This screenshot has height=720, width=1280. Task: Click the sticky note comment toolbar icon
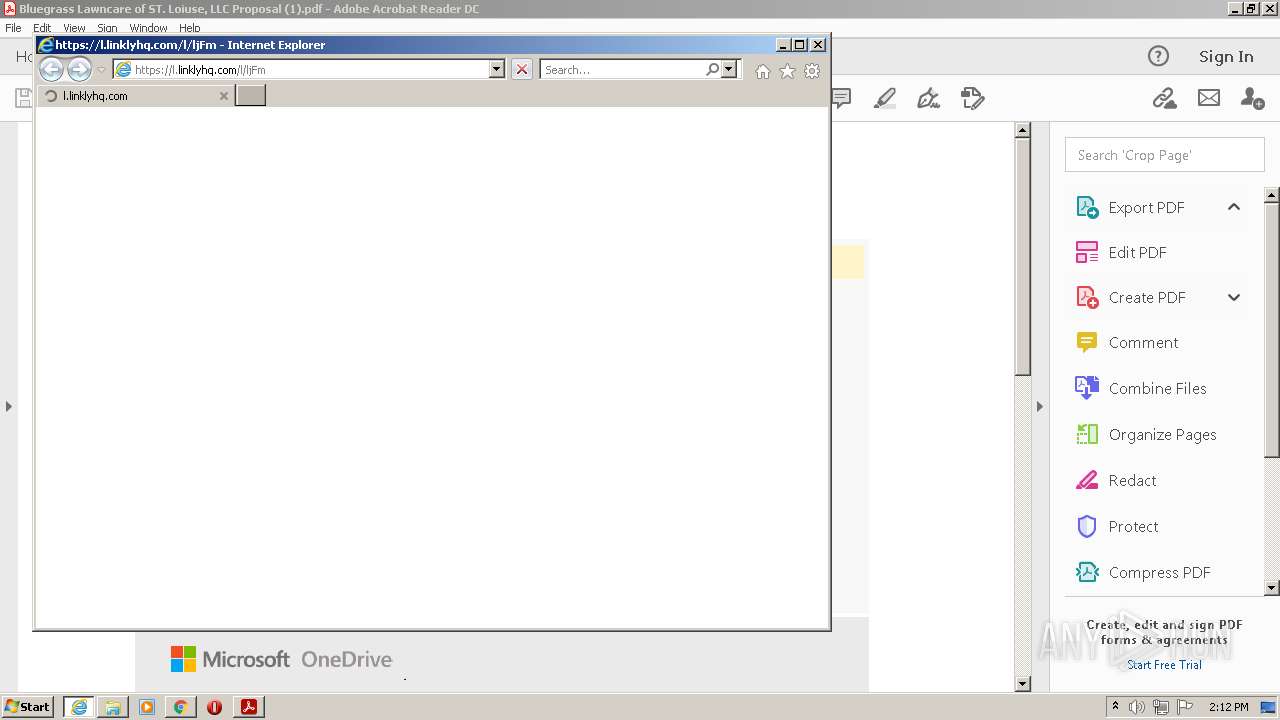[841, 98]
